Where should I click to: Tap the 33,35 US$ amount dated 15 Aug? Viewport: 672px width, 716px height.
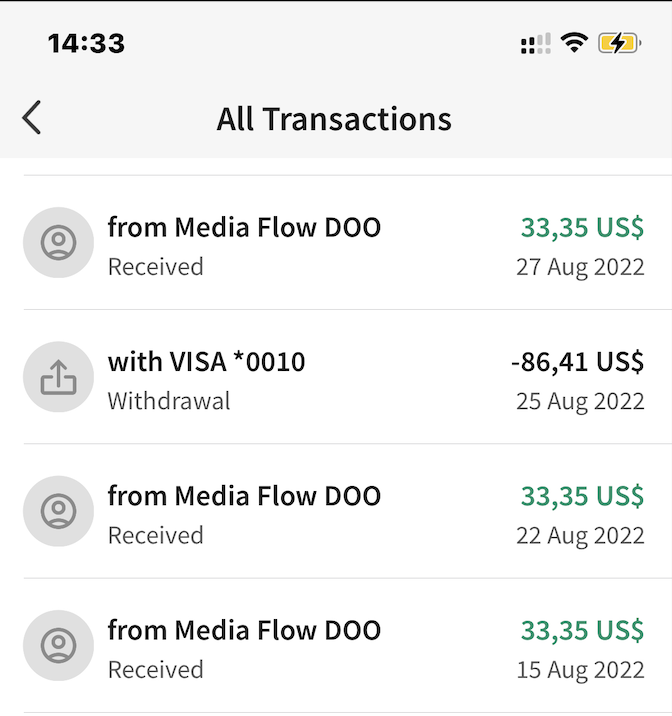[x=583, y=631]
